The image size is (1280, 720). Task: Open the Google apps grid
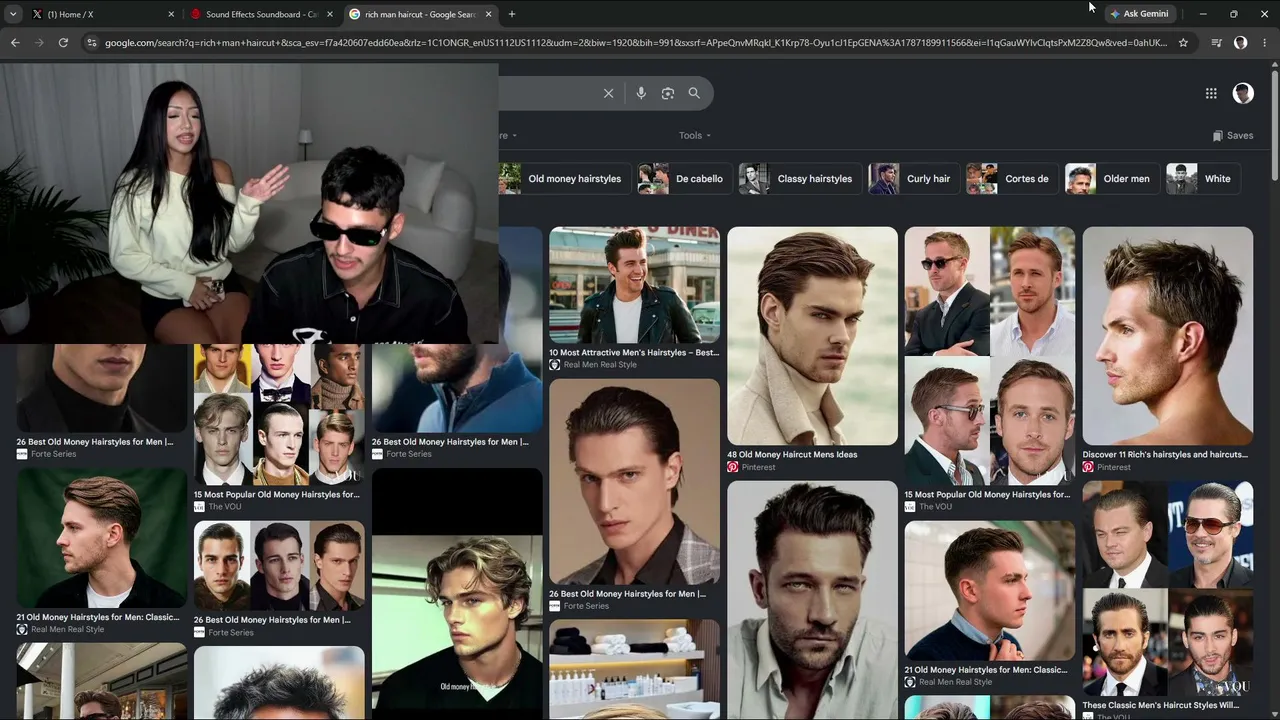click(x=1211, y=93)
